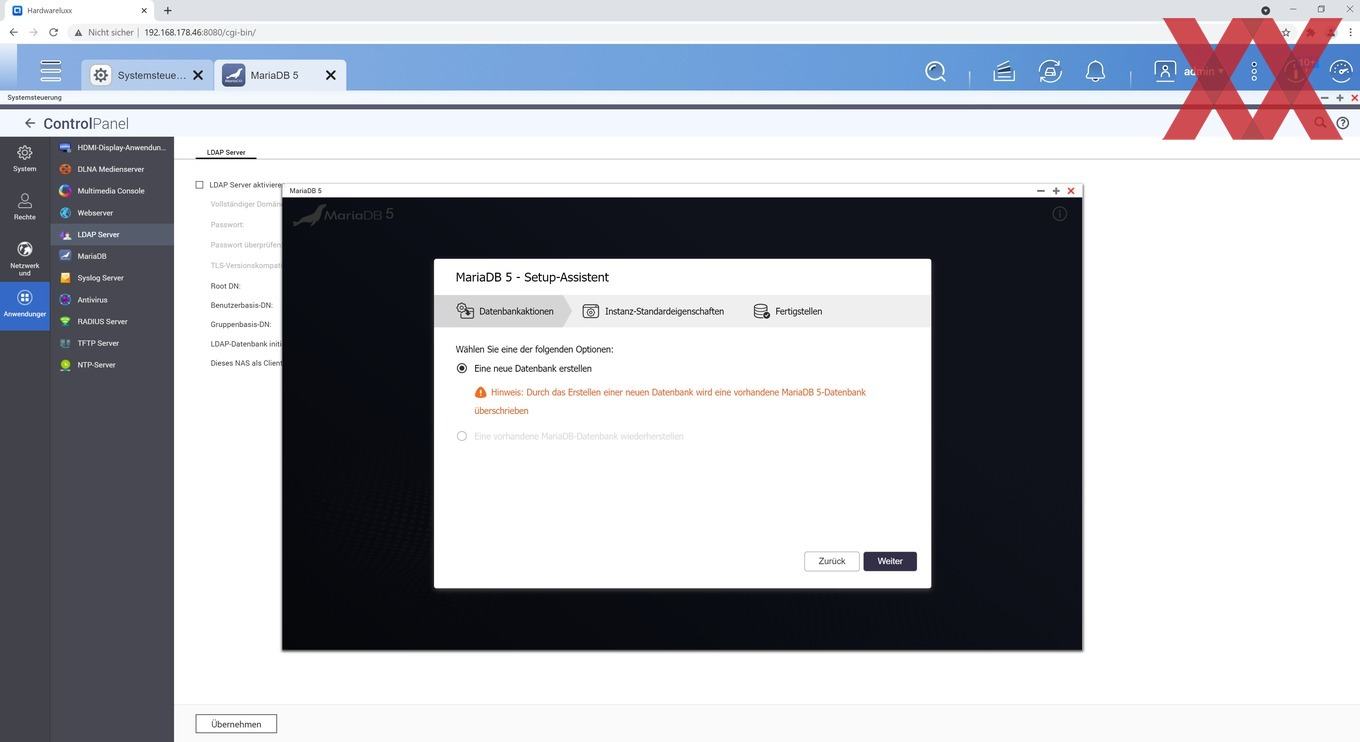Screen dimensions: 1360x742
Task: Open Rechte category in the sidebar
Action: pyautogui.click(x=25, y=206)
